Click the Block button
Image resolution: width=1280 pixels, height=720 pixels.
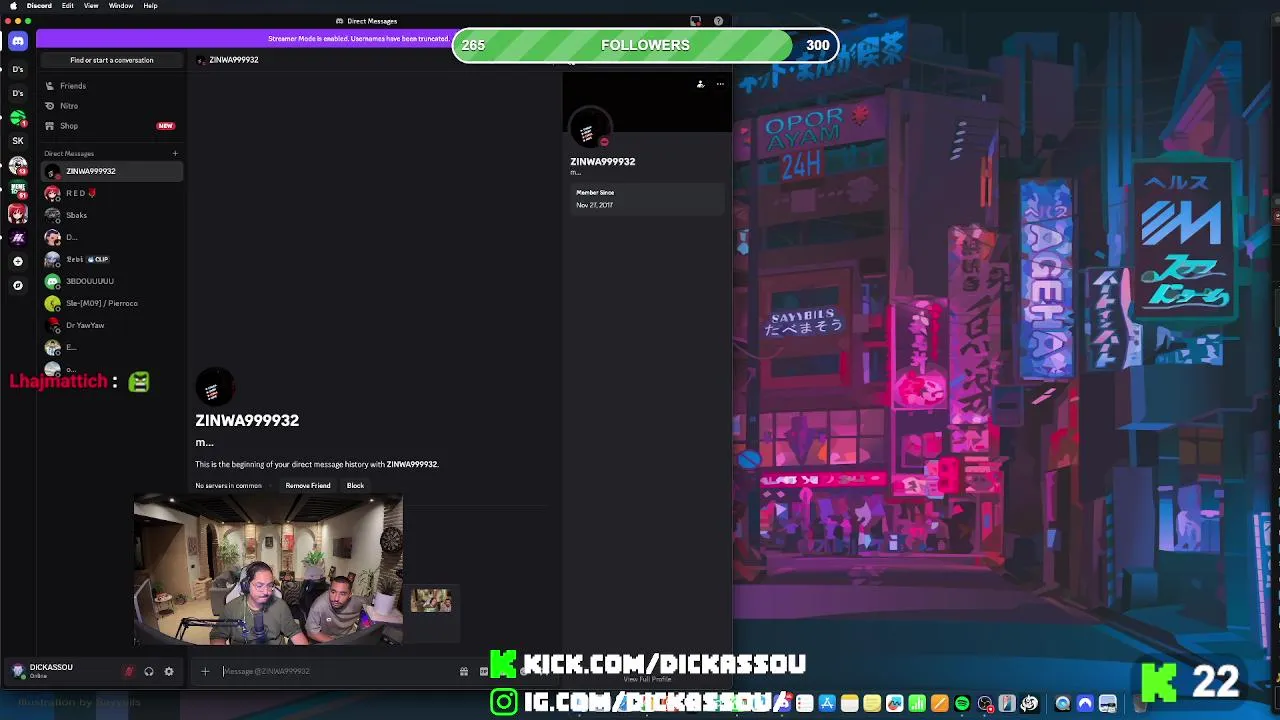click(x=355, y=486)
